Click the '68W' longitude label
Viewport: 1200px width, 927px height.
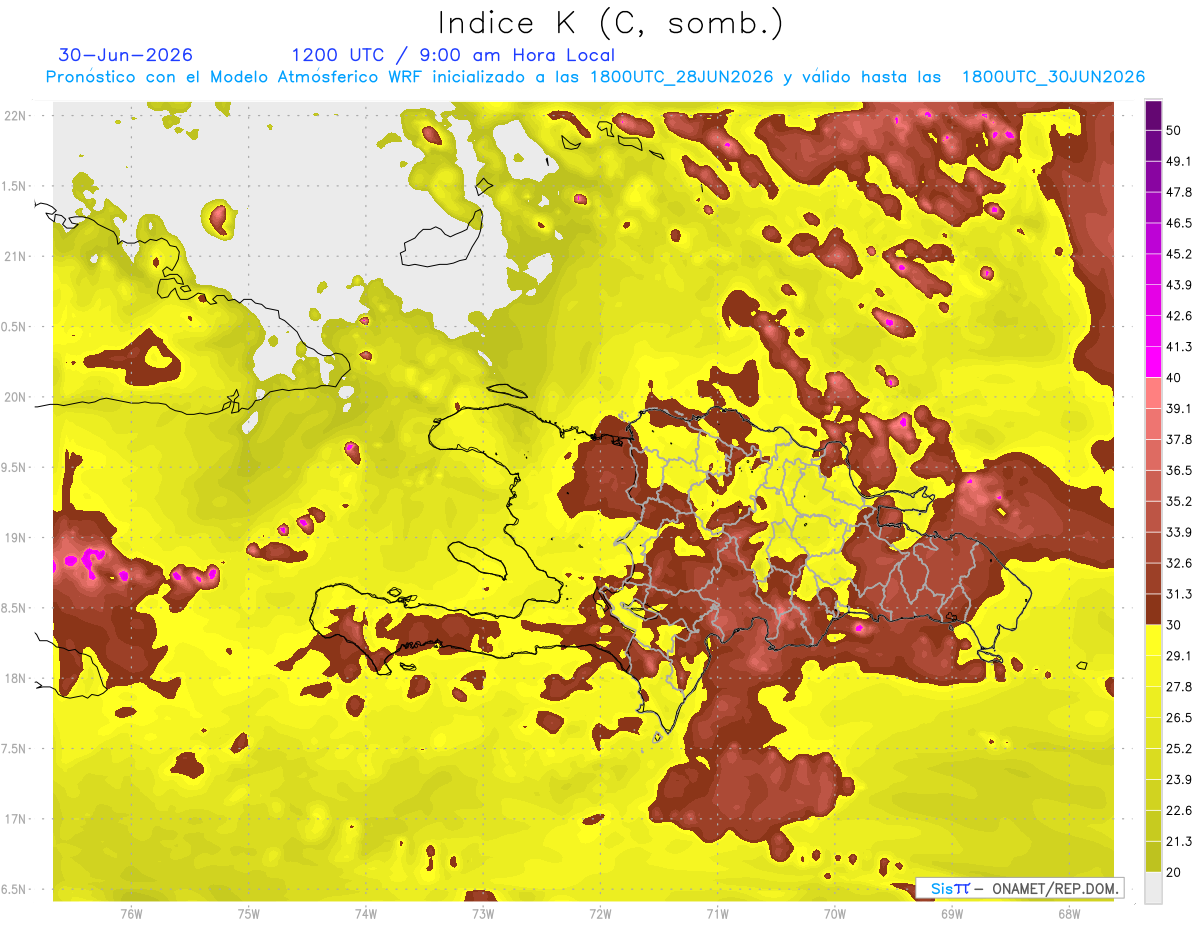pos(1069,914)
